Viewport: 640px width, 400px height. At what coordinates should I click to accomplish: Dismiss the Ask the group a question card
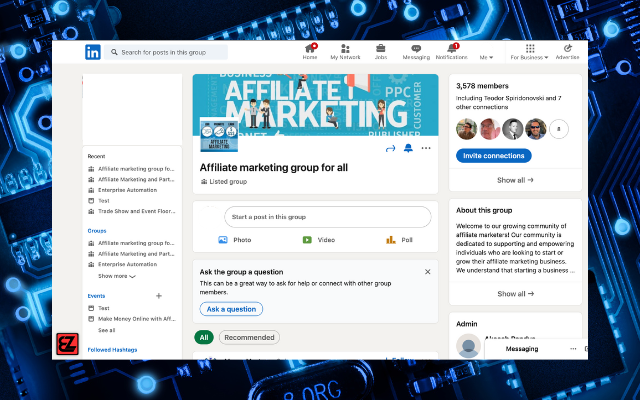pos(427,272)
